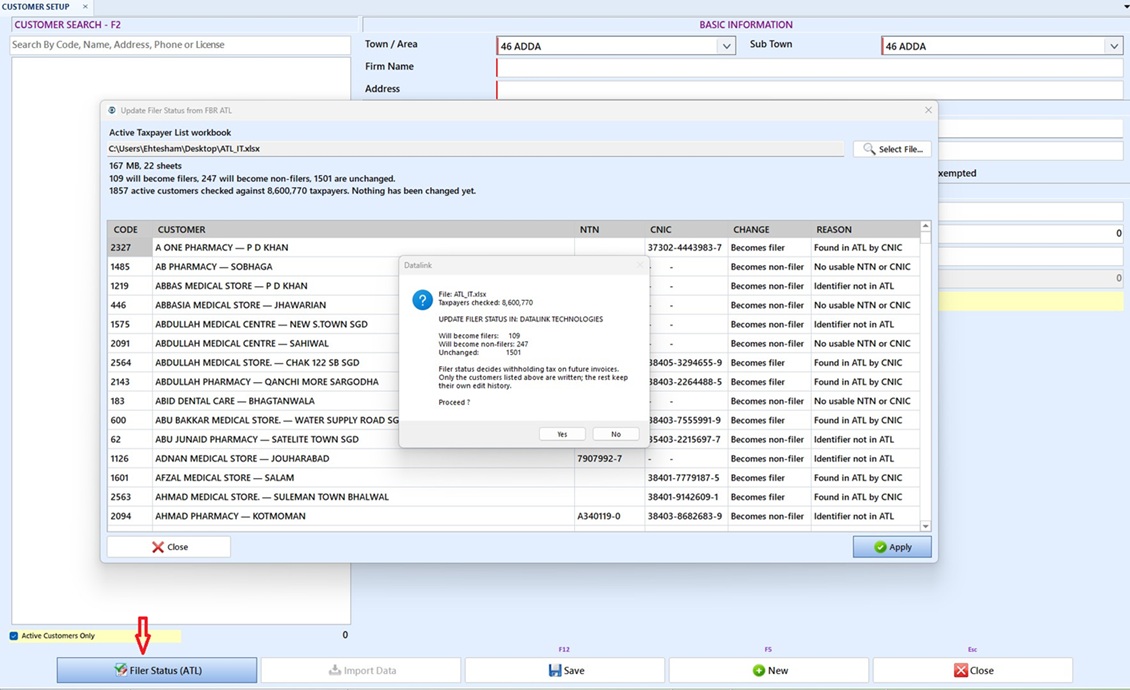Click the customer search input field

[x=180, y=45]
